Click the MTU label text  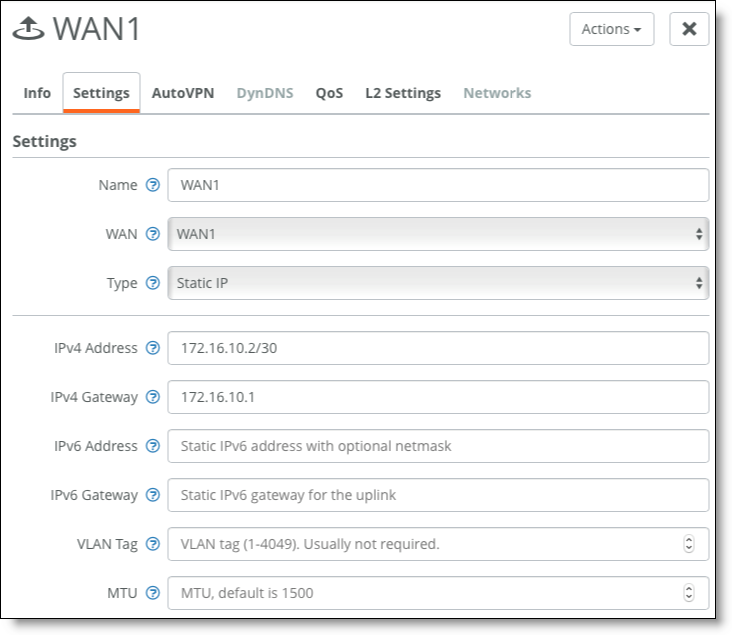click(x=122, y=593)
